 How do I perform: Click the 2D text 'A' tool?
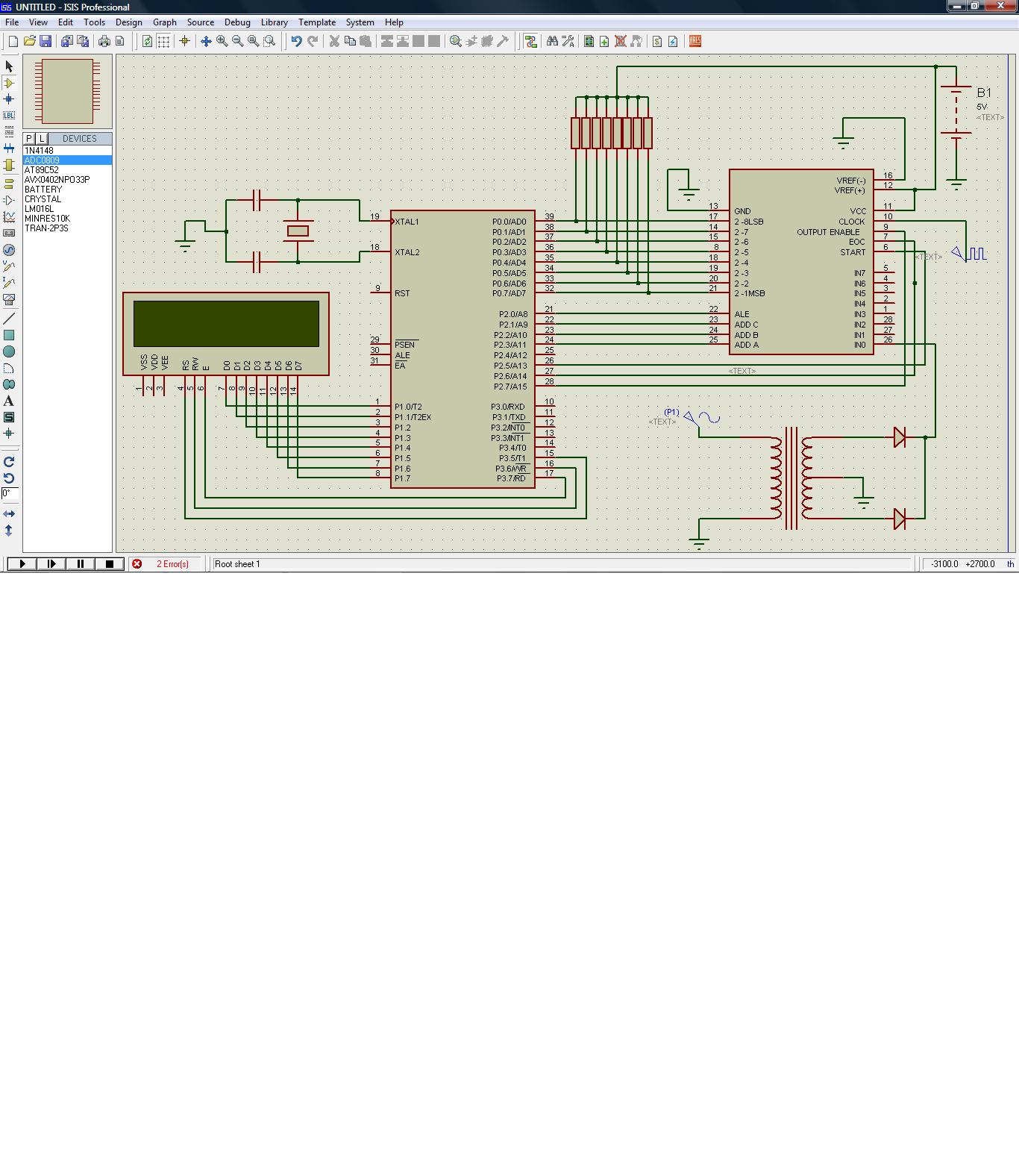click(x=9, y=401)
